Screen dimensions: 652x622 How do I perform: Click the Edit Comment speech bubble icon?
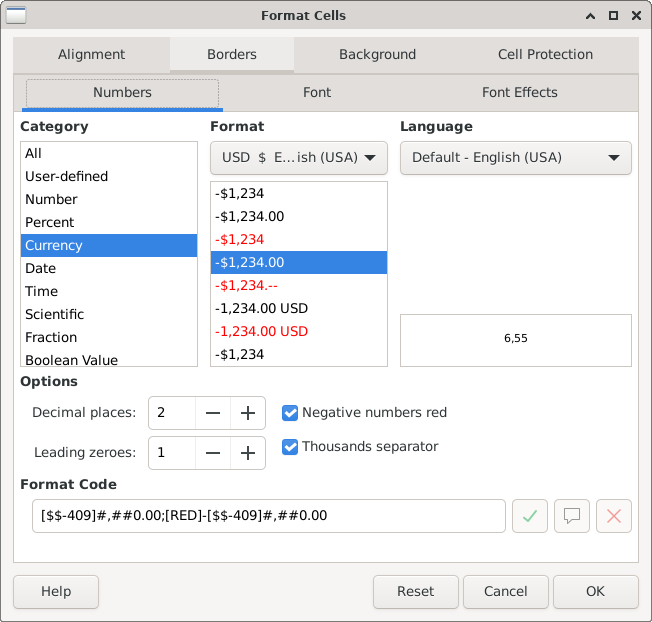[572, 516]
